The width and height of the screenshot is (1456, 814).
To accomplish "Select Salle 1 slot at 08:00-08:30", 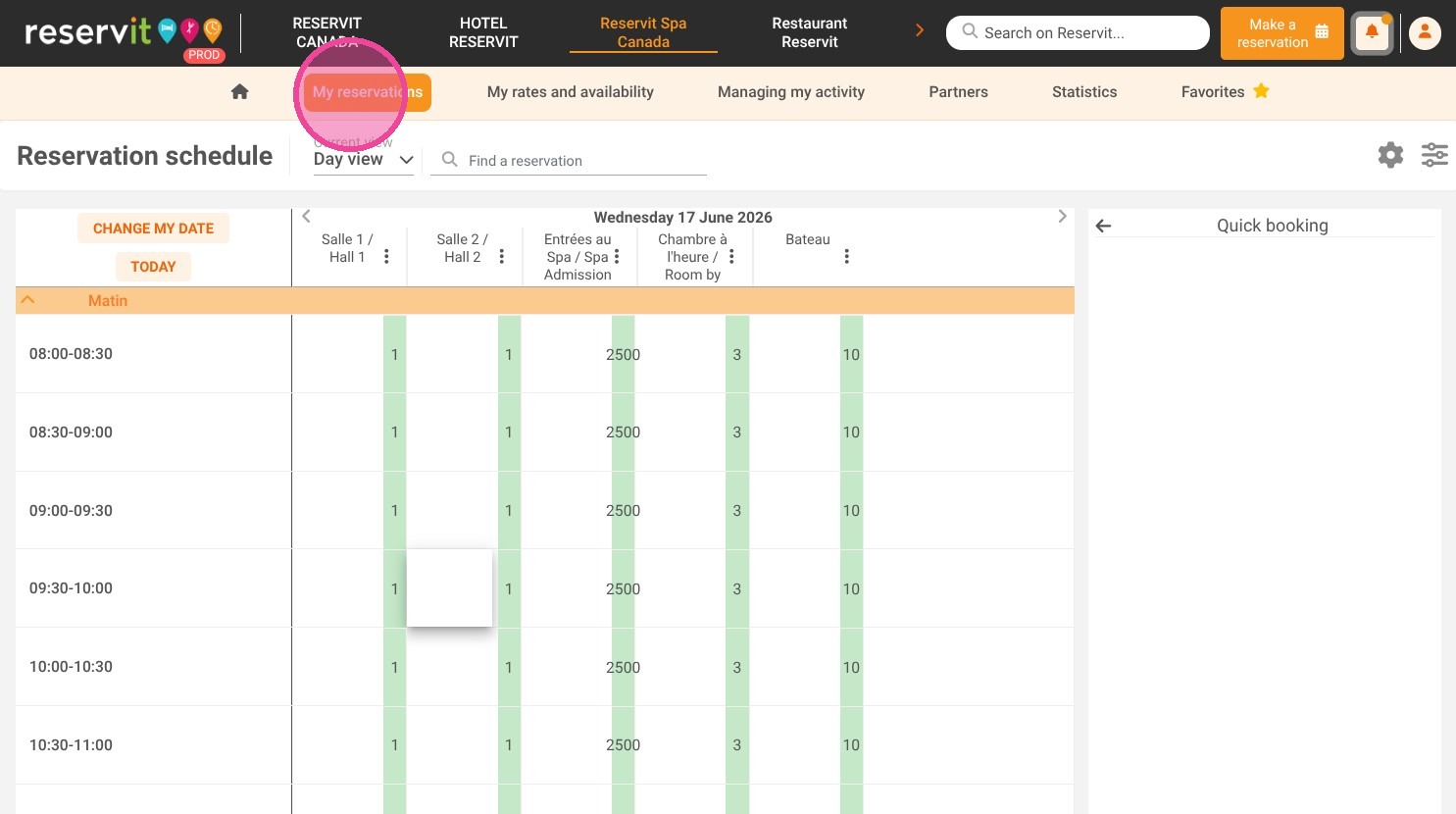I will pos(394,354).
